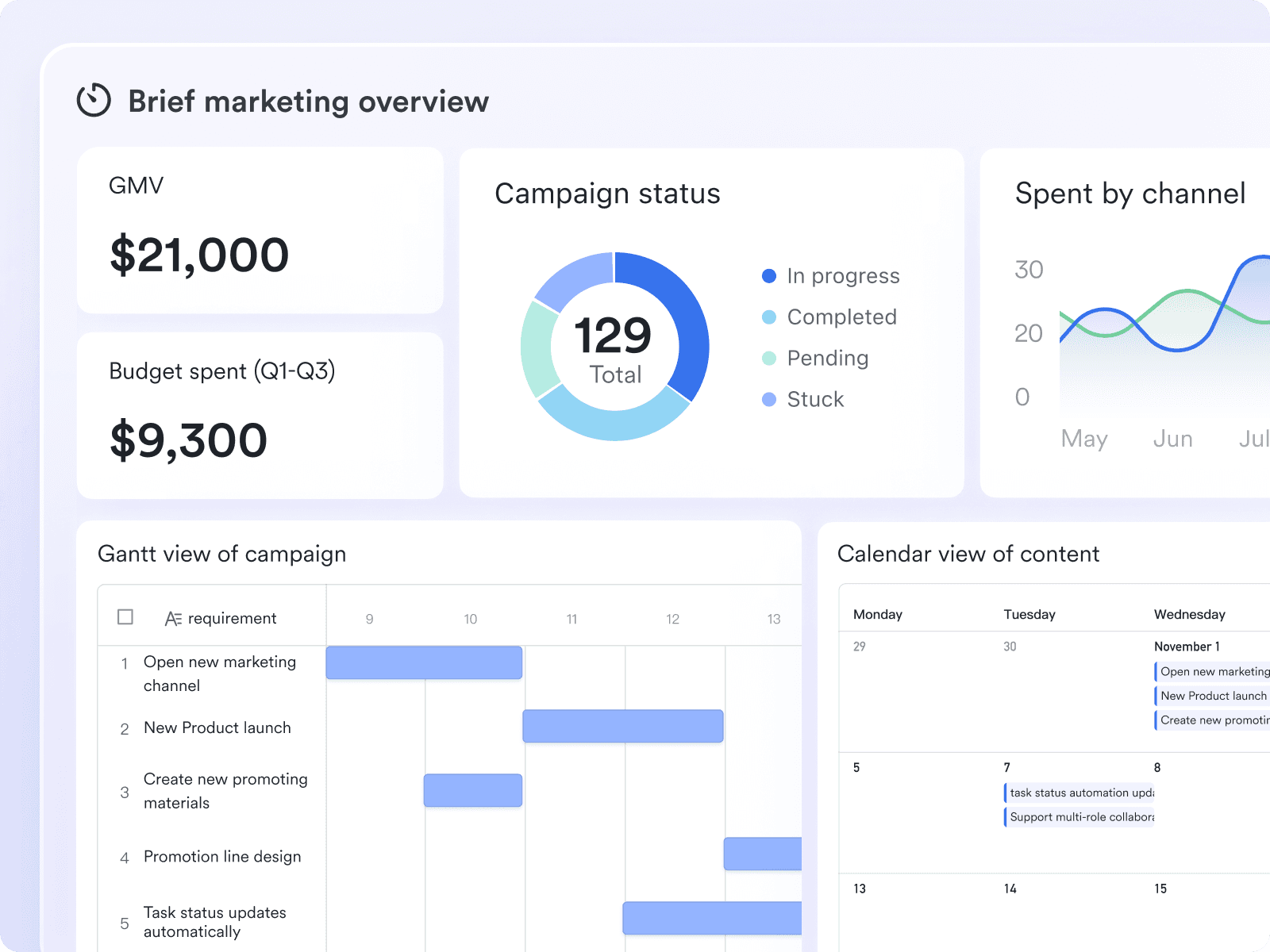This screenshot has width=1270, height=952.
Task: Click the Spent by channel title
Action: [1130, 194]
